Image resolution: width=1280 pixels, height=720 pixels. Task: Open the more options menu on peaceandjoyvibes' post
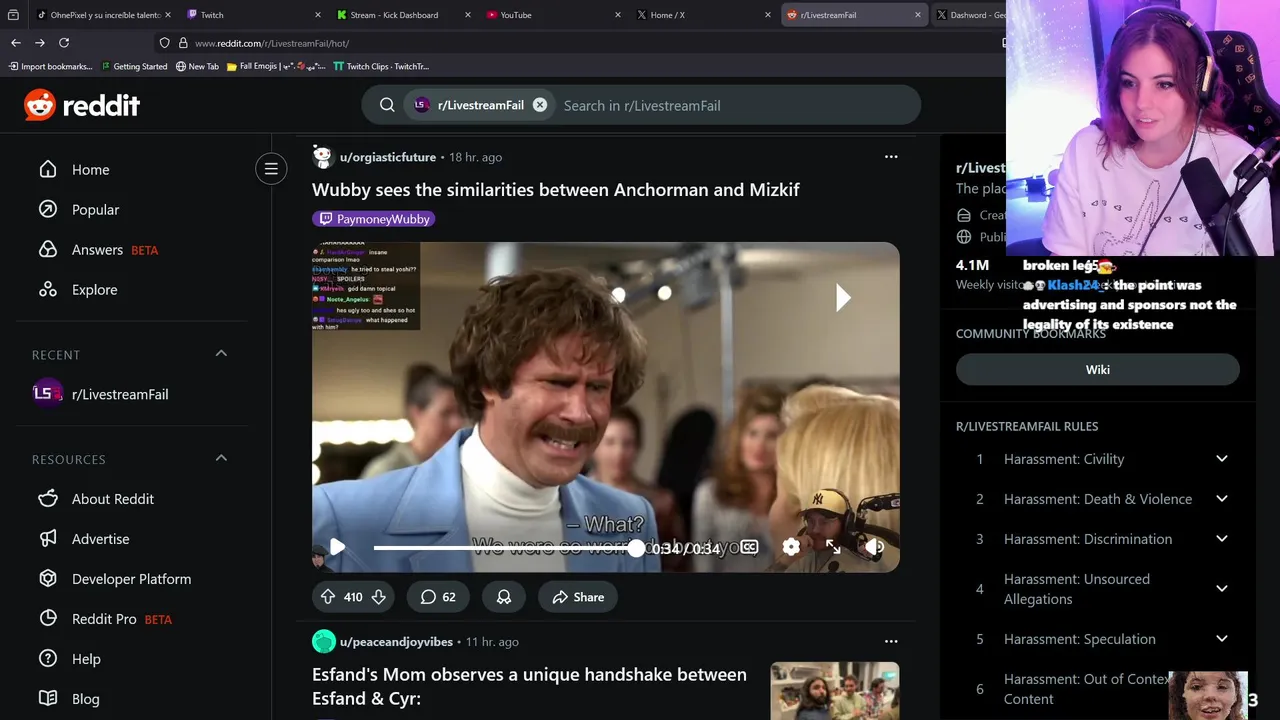891,642
